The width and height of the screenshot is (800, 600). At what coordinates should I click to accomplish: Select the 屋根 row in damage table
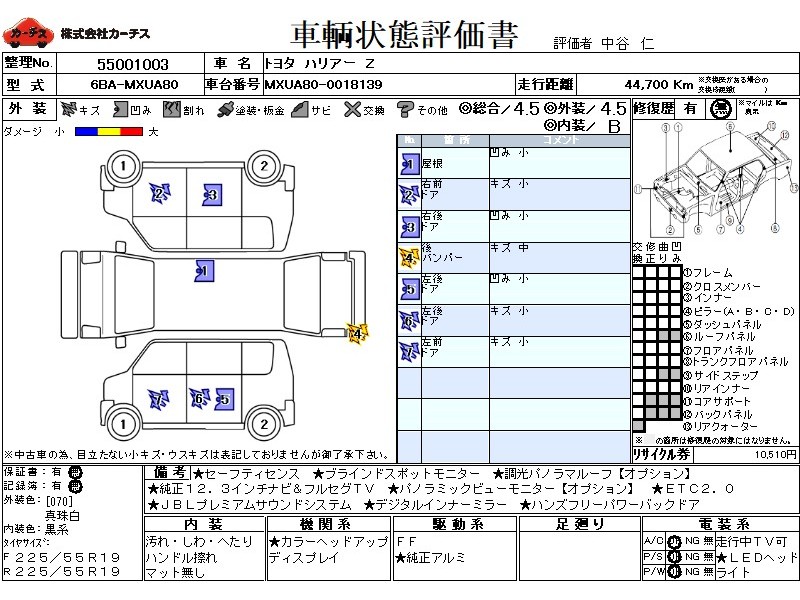(x=514, y=162)
